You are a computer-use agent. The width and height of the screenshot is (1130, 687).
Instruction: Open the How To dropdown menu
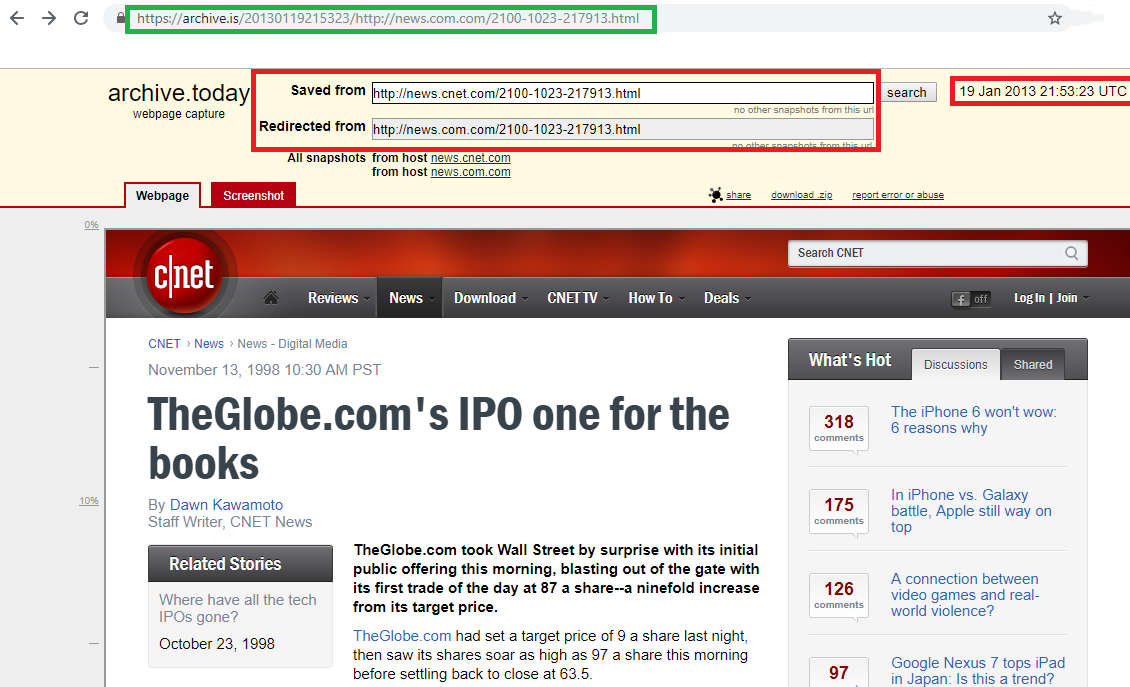656,298
